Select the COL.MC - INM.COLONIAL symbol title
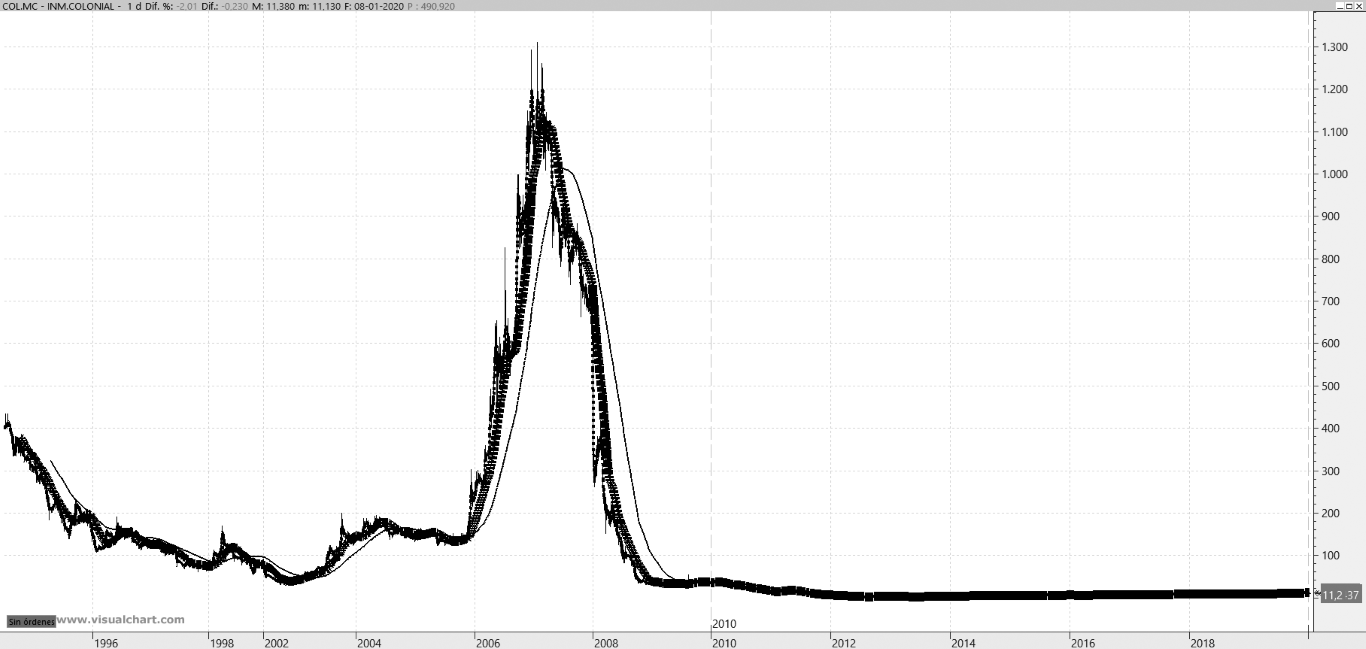Image resolution: width=1366 pixels, height=649 pixels. [x=57, y=6]
